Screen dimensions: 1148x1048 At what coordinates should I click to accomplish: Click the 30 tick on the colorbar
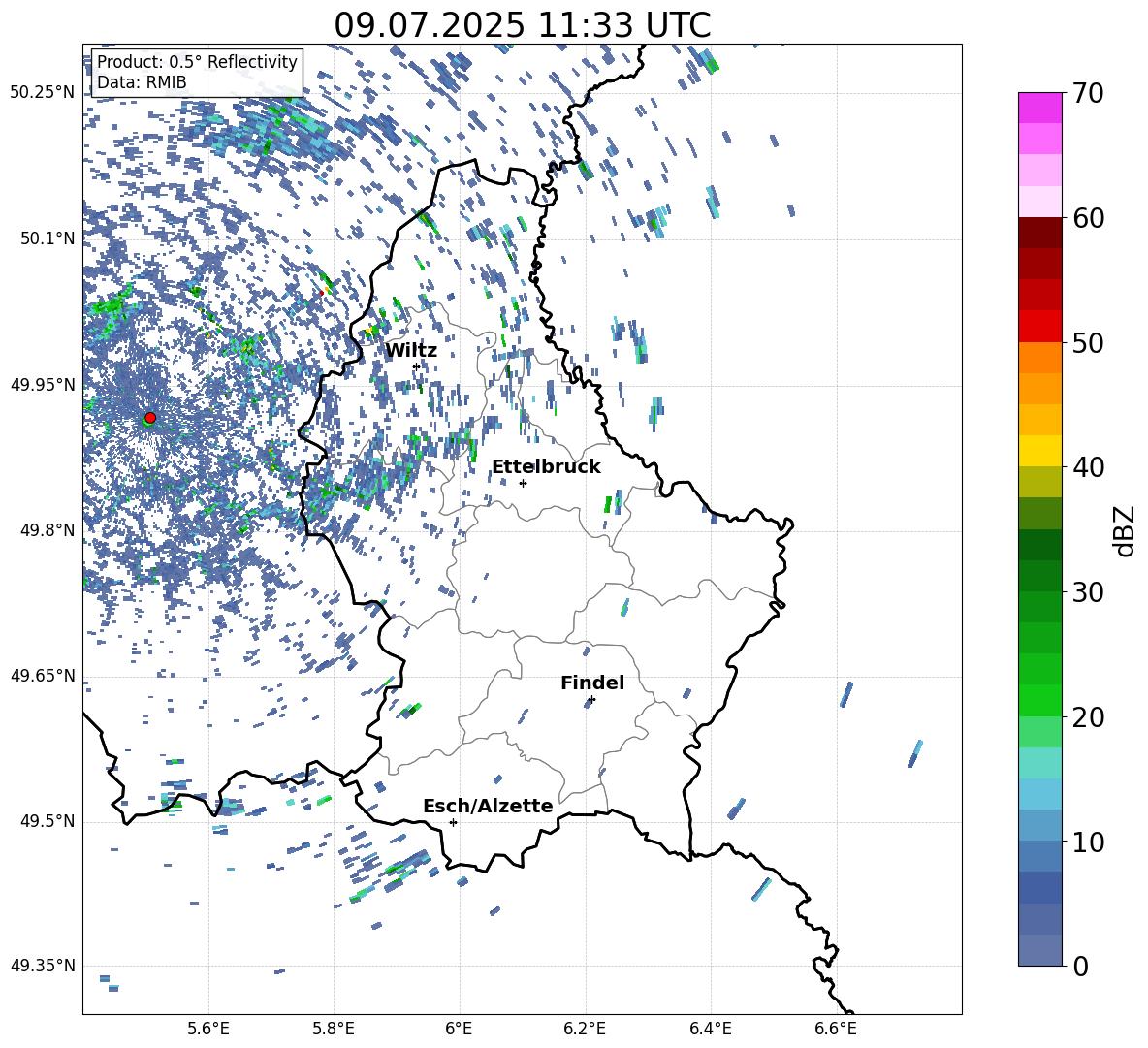click(x=1088, y=591)
